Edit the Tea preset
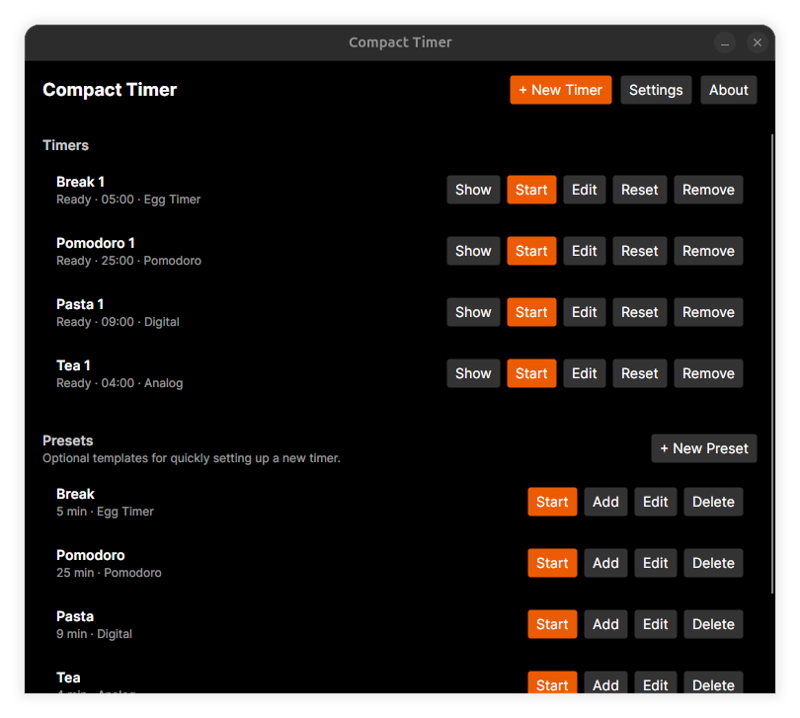This screenshot has width=800, height=718. [x=655, y=683]
